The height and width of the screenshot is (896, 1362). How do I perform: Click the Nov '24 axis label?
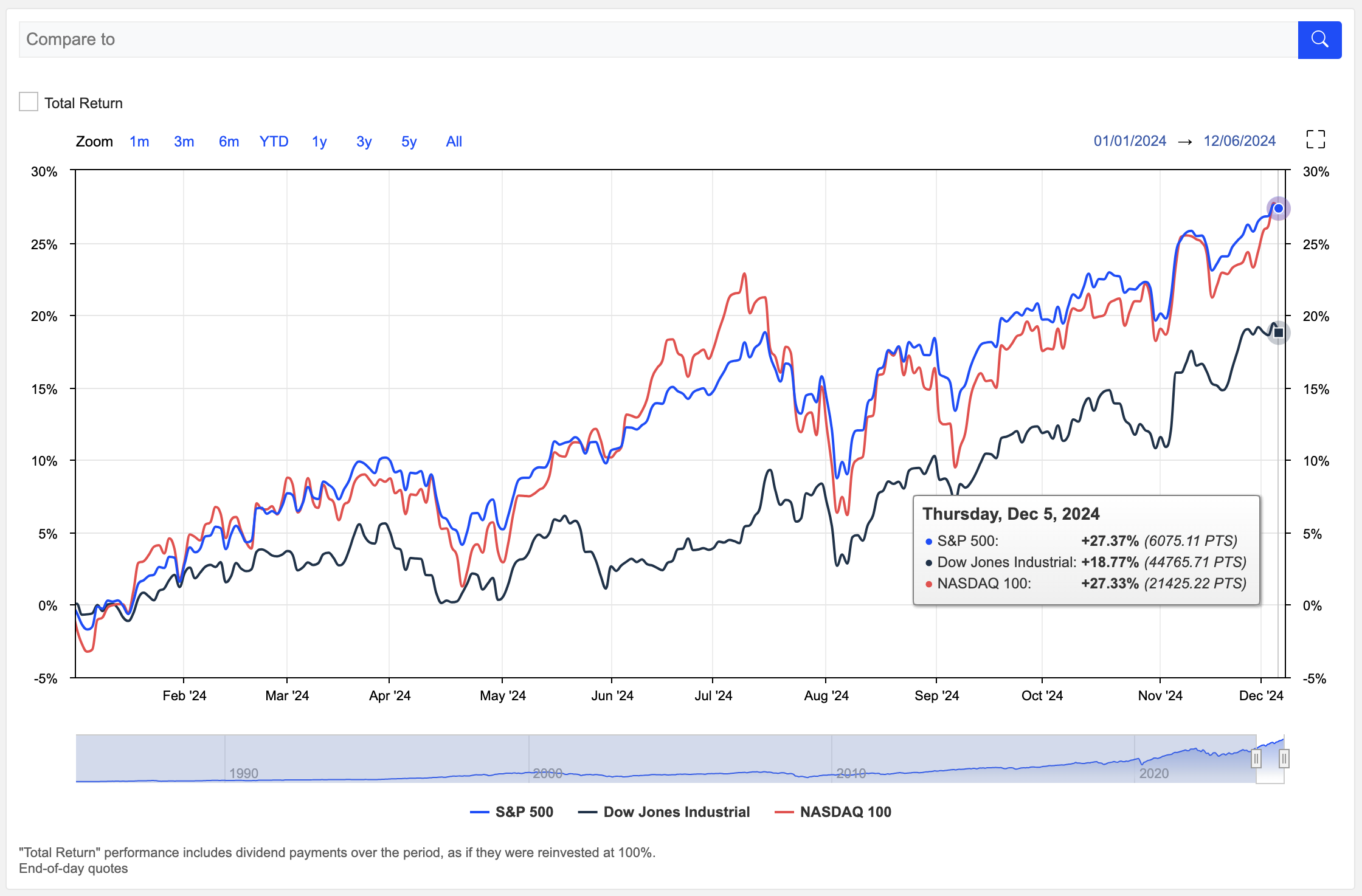(x=1160, y=696)
